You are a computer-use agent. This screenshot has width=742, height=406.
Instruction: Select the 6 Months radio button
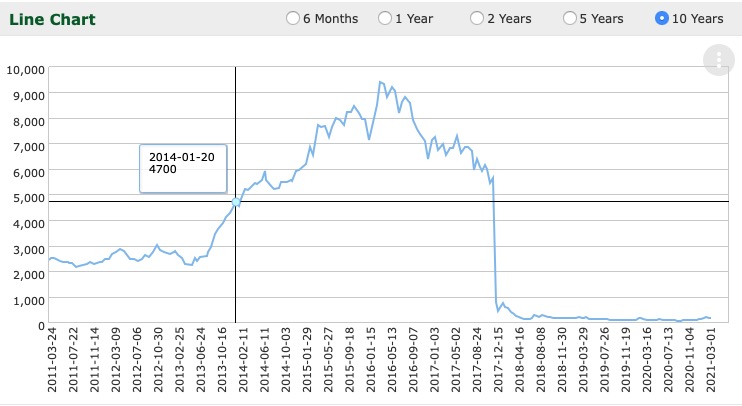click(293, 18)
